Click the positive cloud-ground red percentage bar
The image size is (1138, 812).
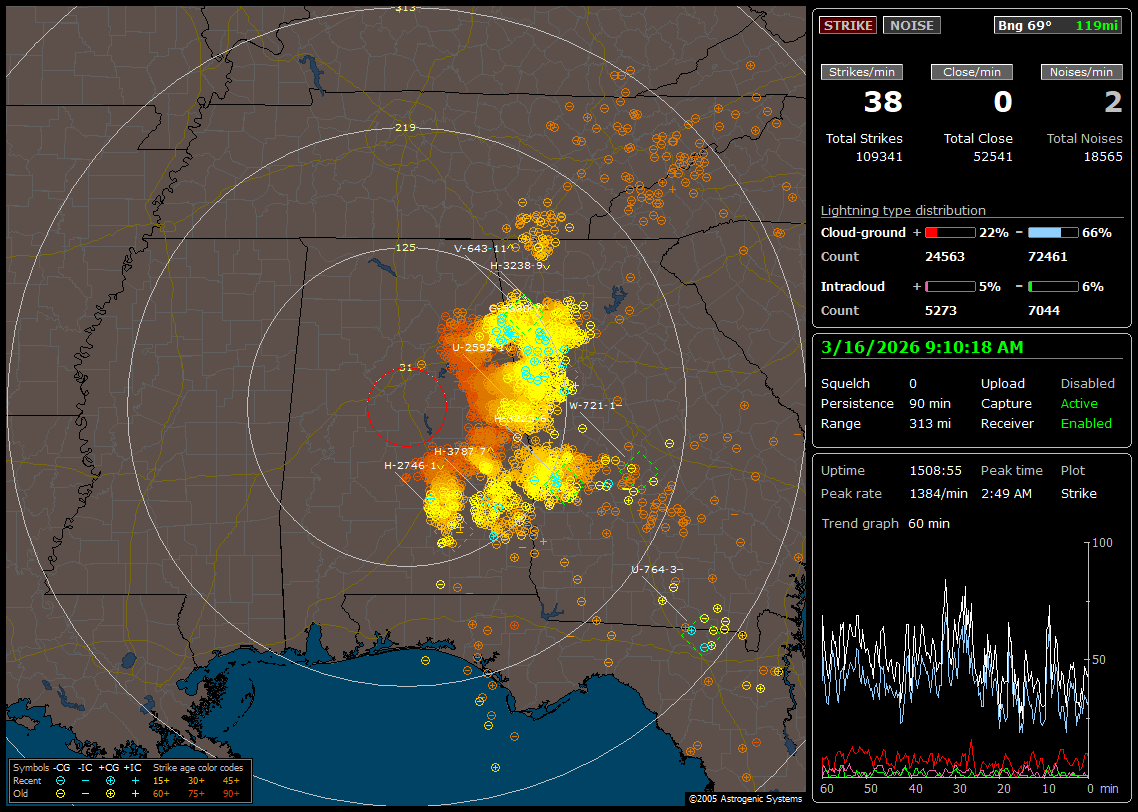point(949,232)
